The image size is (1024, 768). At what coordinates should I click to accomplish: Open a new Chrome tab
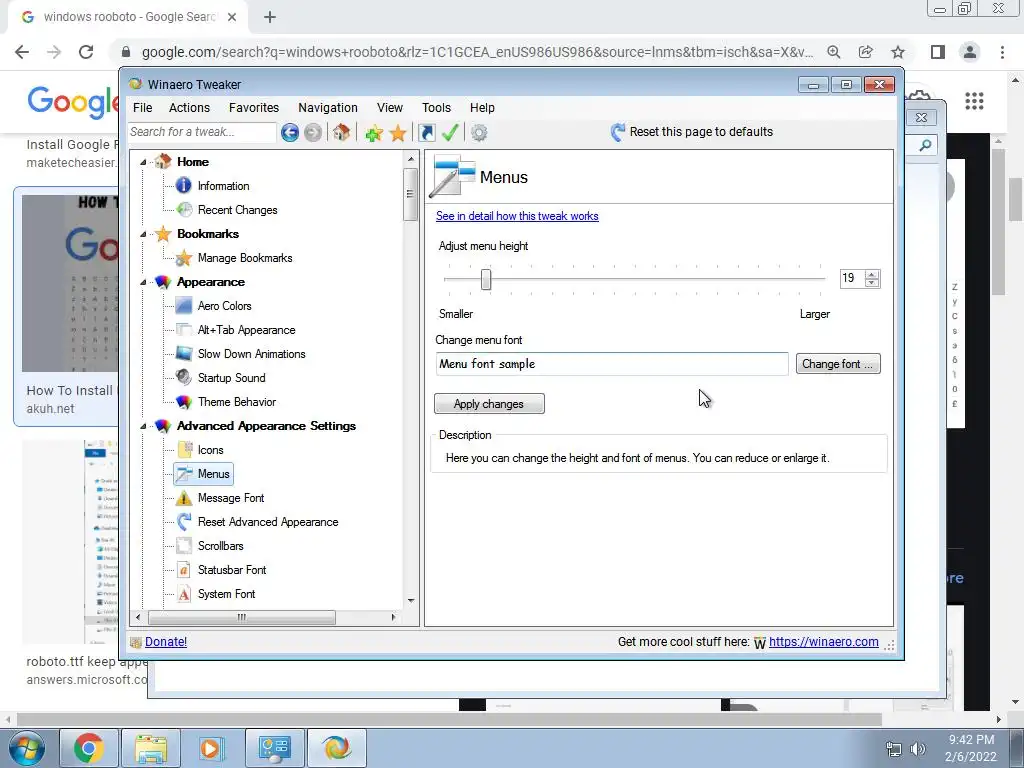pyautogui.click(x=270, y=18)
